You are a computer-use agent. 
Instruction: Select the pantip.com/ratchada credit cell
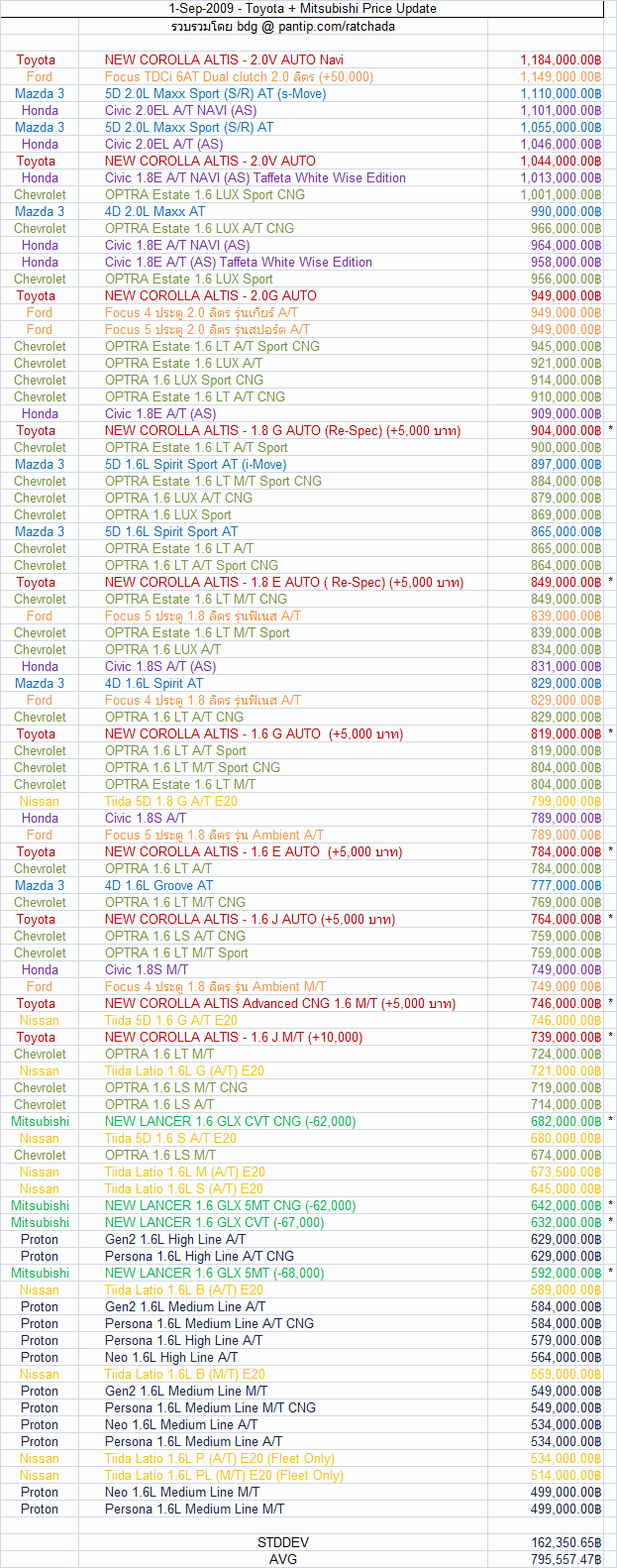click(x=282, y=27)
